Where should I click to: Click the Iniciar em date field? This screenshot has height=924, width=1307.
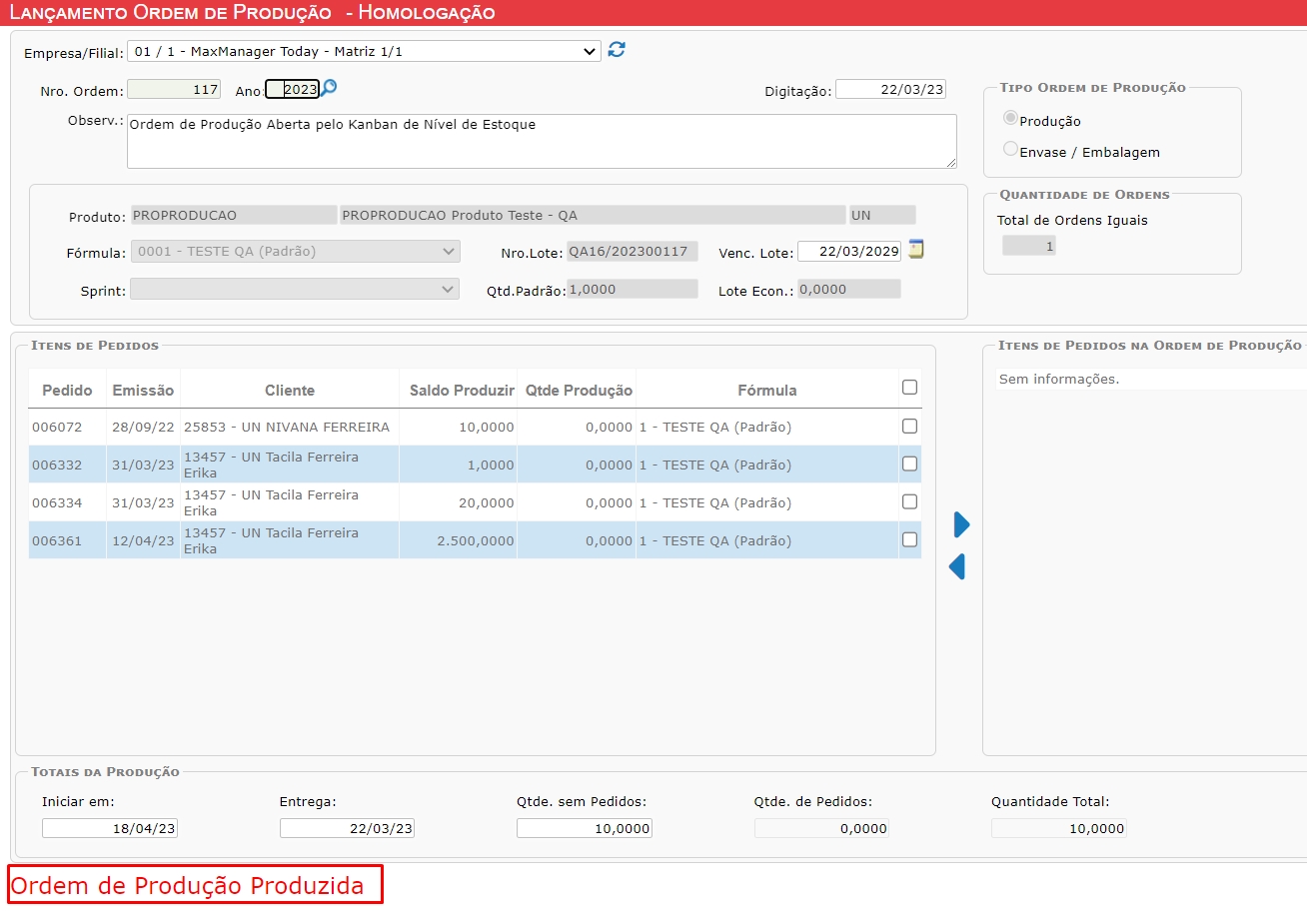click(x=110, y=828)
